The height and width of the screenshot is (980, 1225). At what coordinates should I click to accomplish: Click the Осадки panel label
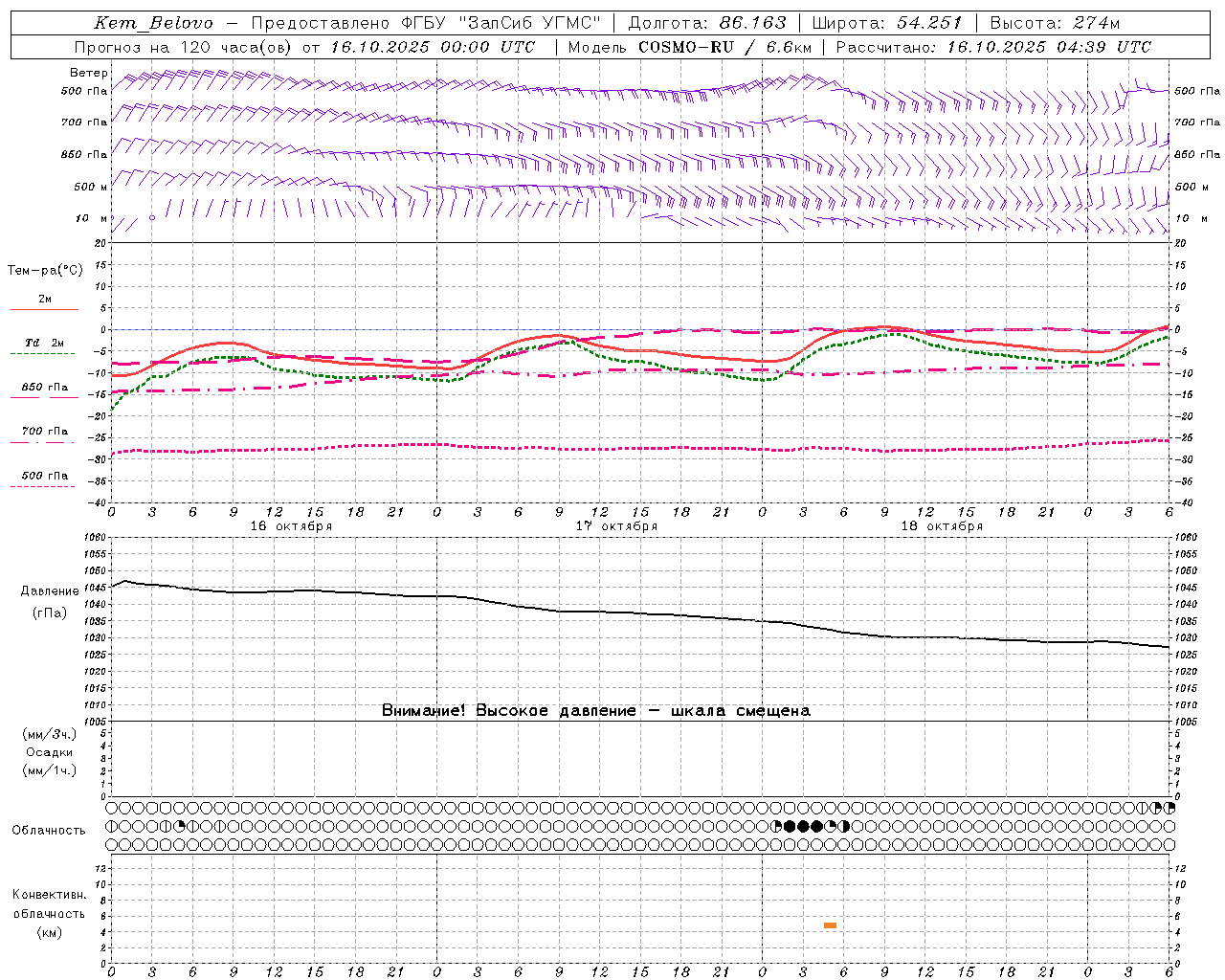(50, 752)
